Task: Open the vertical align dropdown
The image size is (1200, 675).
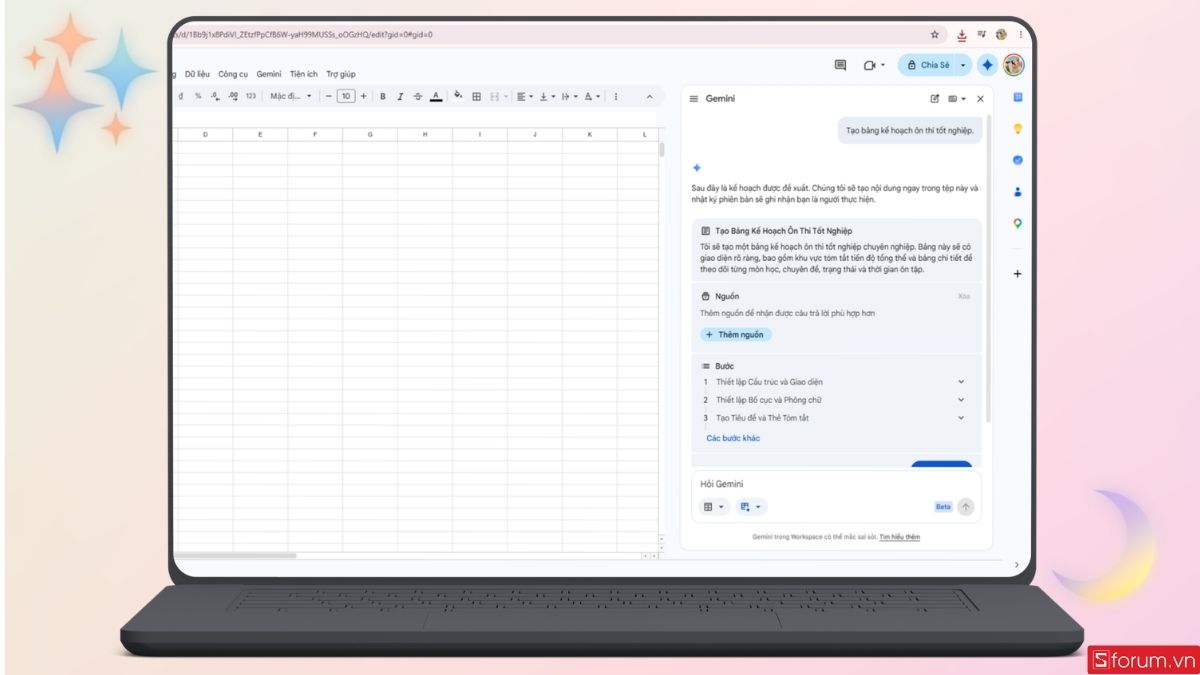Action: tap(547, 96)
